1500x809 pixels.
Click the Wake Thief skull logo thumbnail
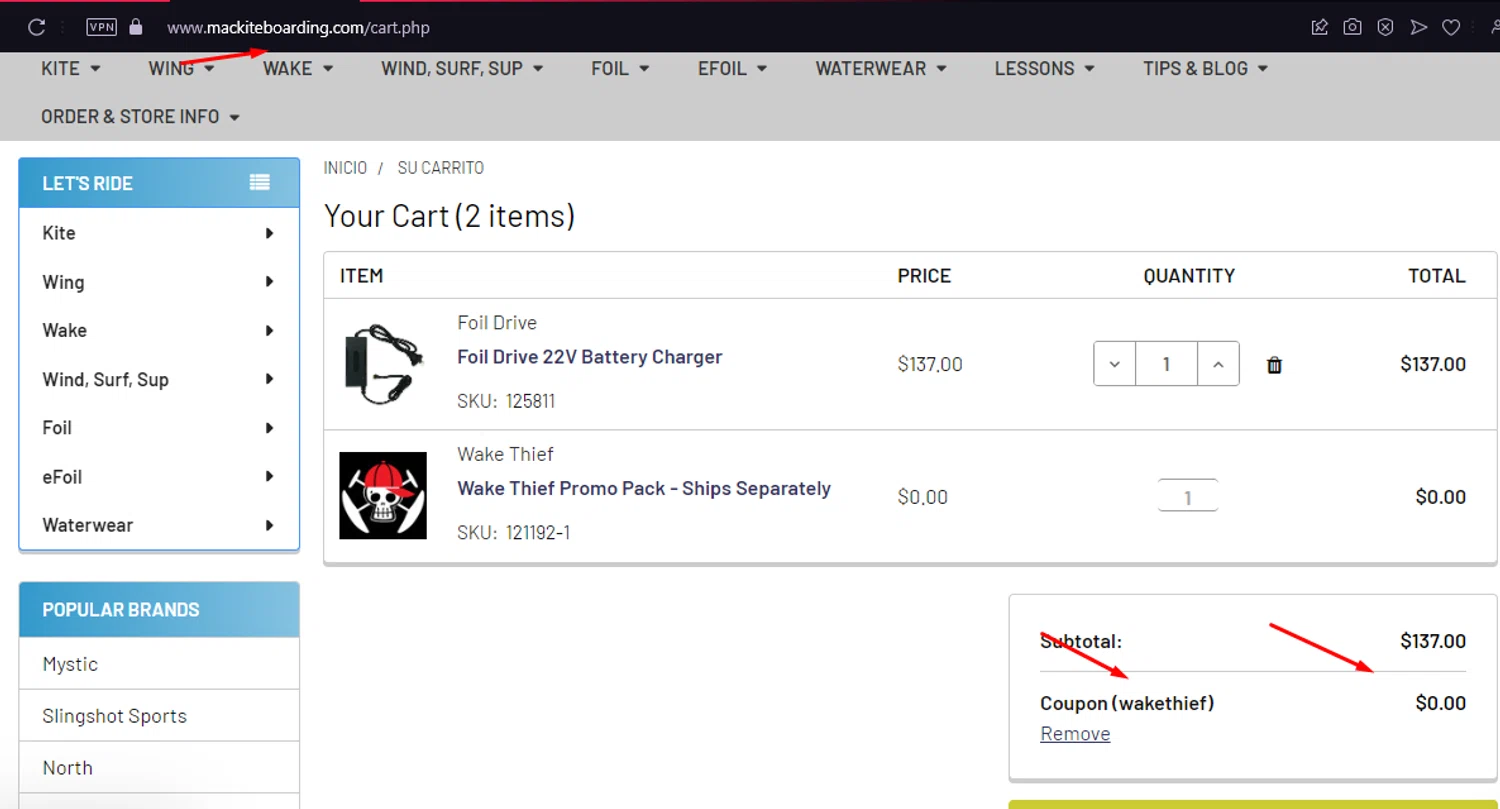tap(383, 495)
